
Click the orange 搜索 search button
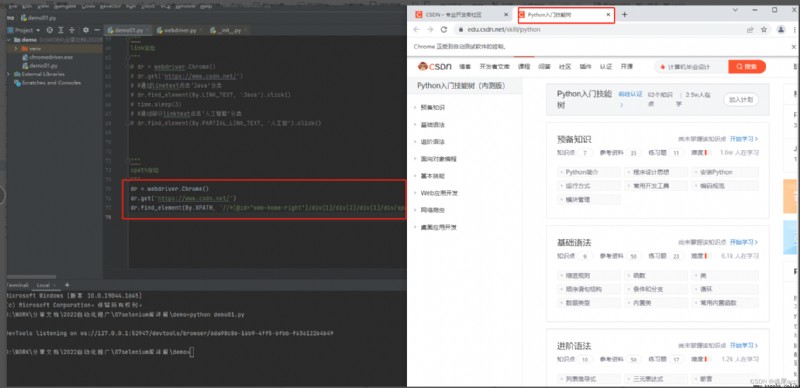coord(747,67)
